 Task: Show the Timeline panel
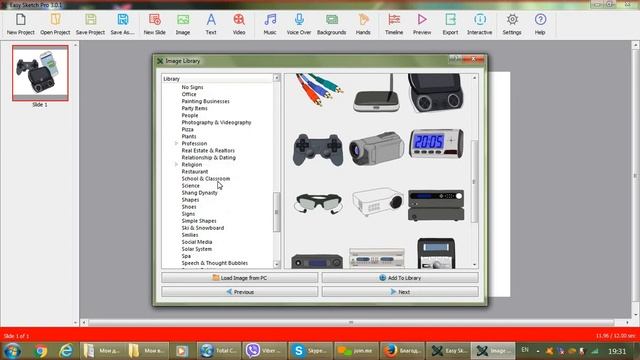(394, 24)
